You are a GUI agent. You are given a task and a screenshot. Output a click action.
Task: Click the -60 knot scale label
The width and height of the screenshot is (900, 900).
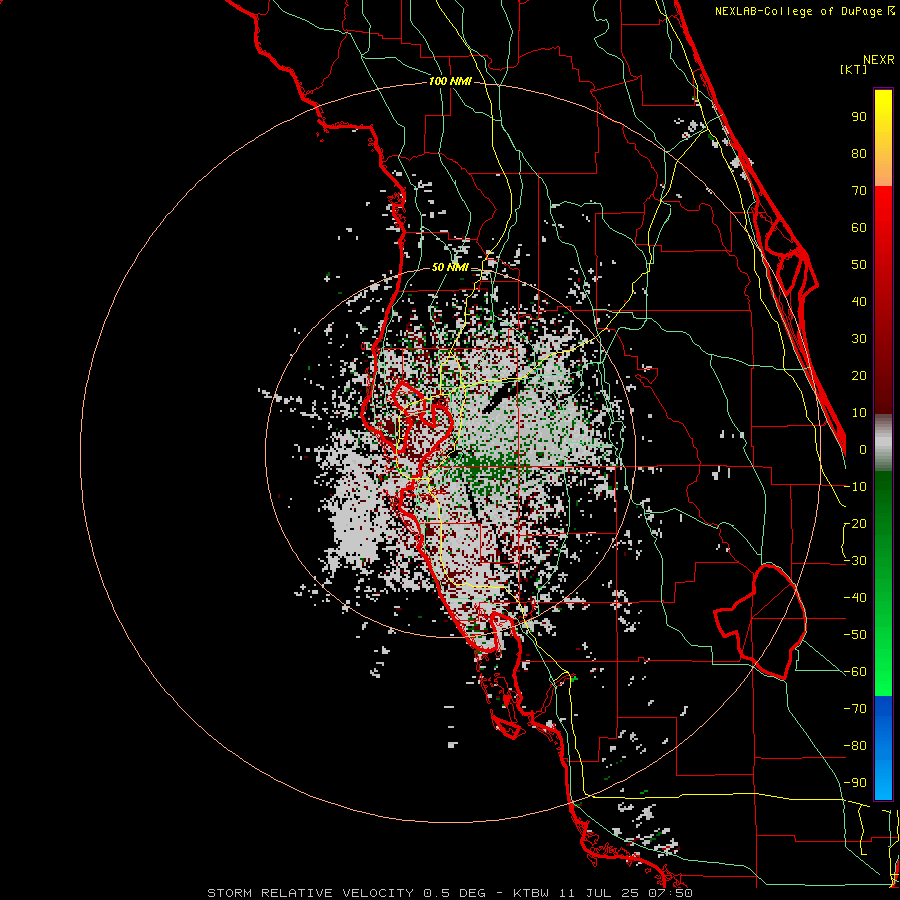[855, 672]
